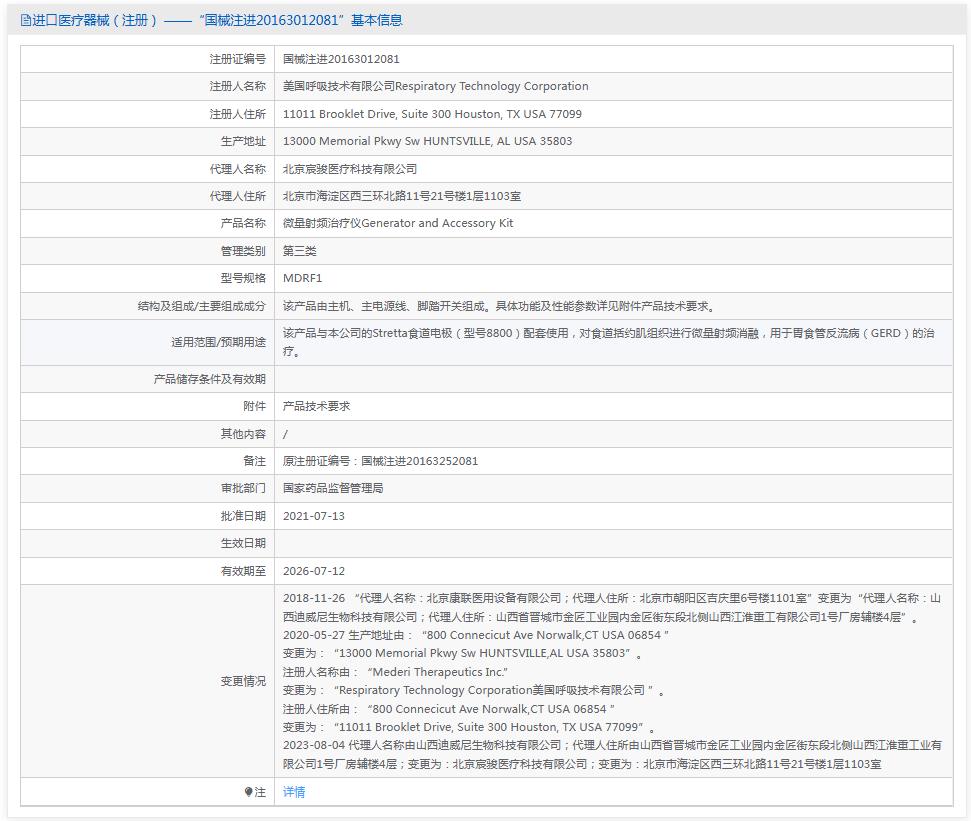This screenshot has width=971, height=821.
Task: Click the line 注册人住所由 800 Connecicut Ave Norwalk
Action: tap(449, 709)
